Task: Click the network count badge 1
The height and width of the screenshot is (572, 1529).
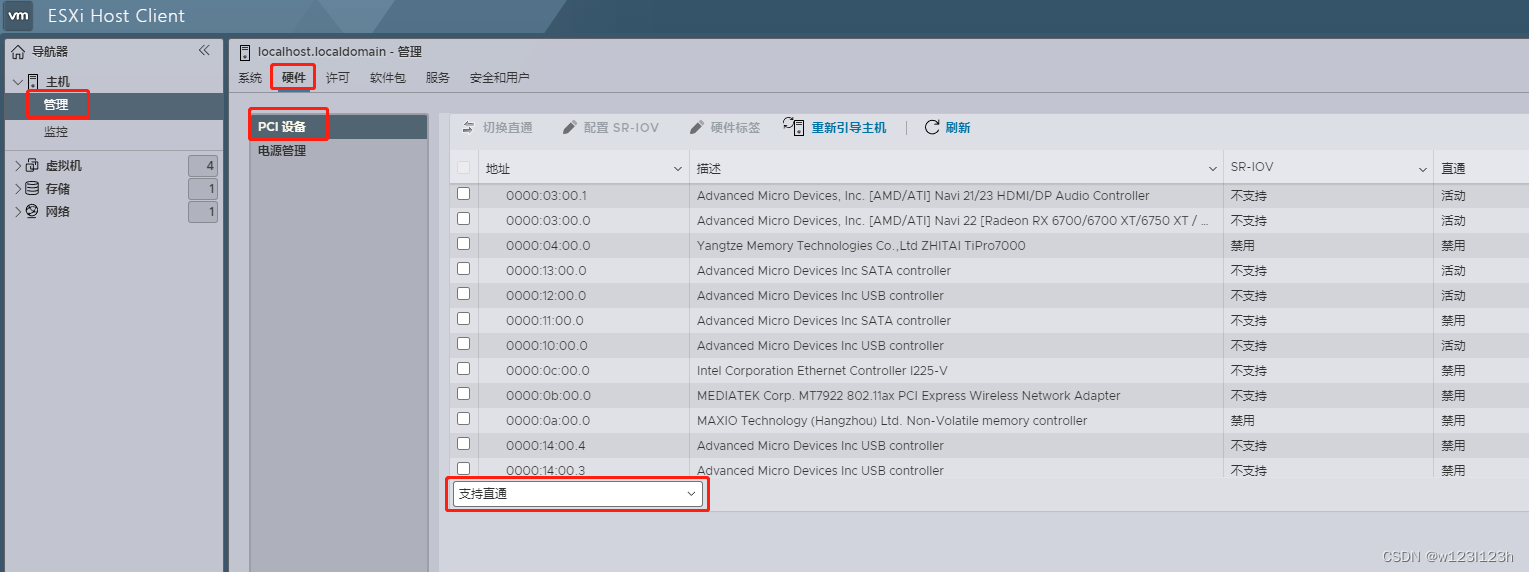Action: click(203, 212)
